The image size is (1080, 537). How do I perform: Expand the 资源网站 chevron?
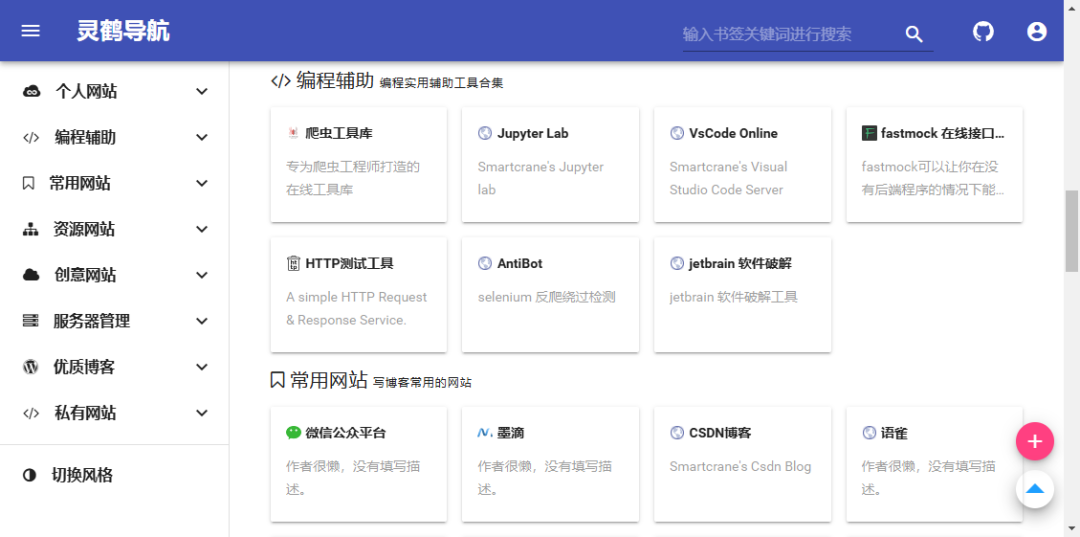pos(202,230)
